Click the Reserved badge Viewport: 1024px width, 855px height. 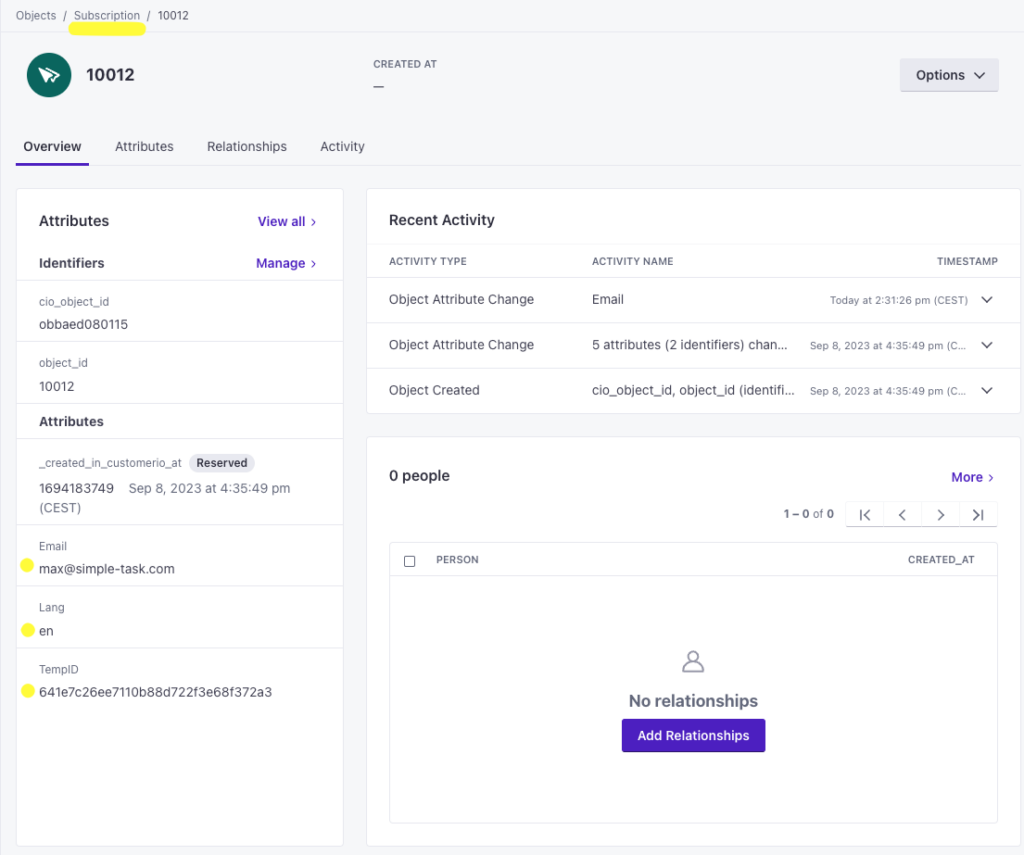pyautogui.click(x=222, y=463)
